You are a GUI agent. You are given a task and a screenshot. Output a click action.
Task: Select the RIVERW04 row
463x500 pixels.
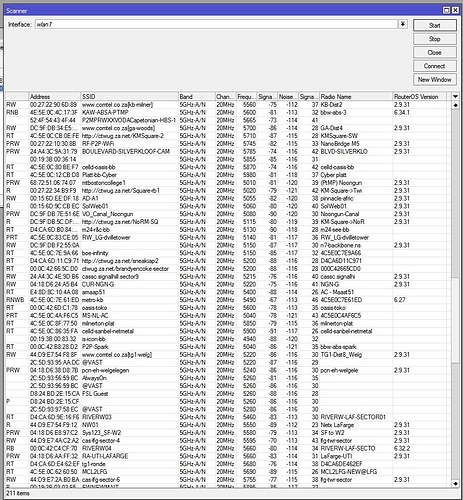point(228,448)
